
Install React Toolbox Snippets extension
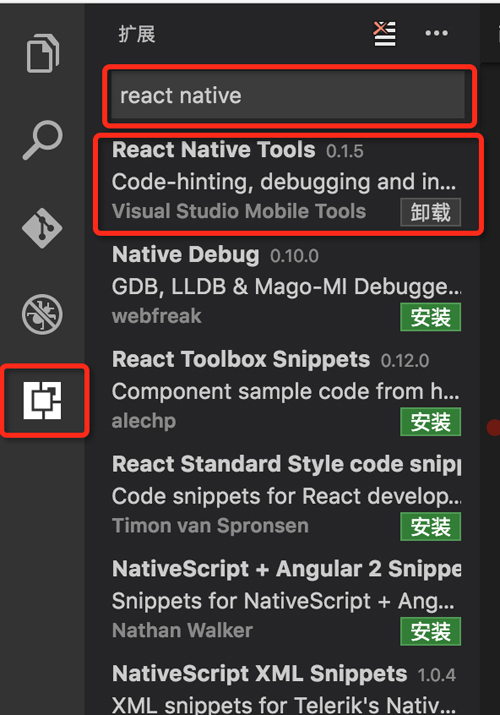click(x=431, y=422)
